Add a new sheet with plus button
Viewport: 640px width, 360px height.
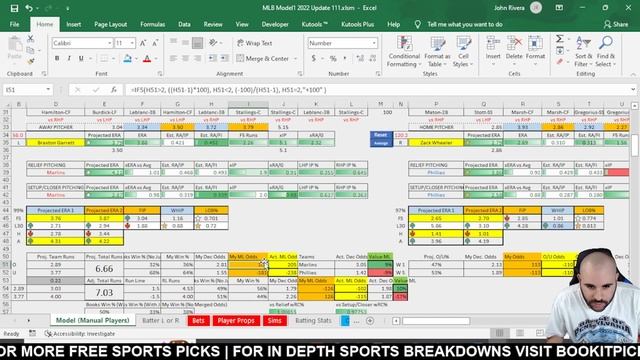370,321
